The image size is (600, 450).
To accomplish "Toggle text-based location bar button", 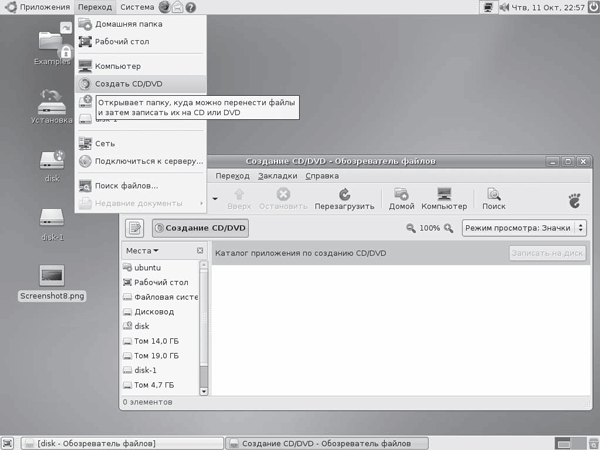I will point(135,229).
